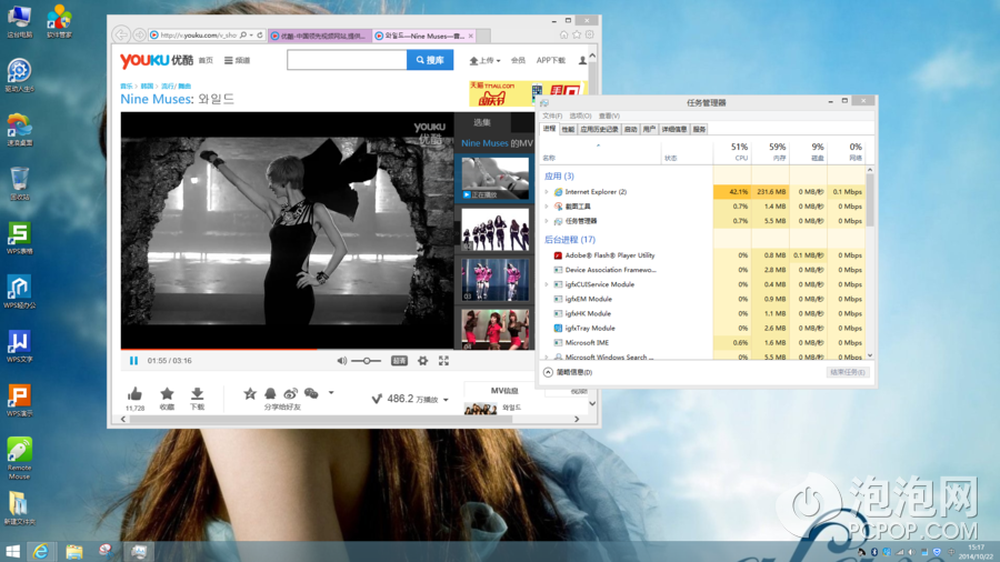Open the 频道 channels menu
Screen dimensions: 1000x562
point(237,61)
